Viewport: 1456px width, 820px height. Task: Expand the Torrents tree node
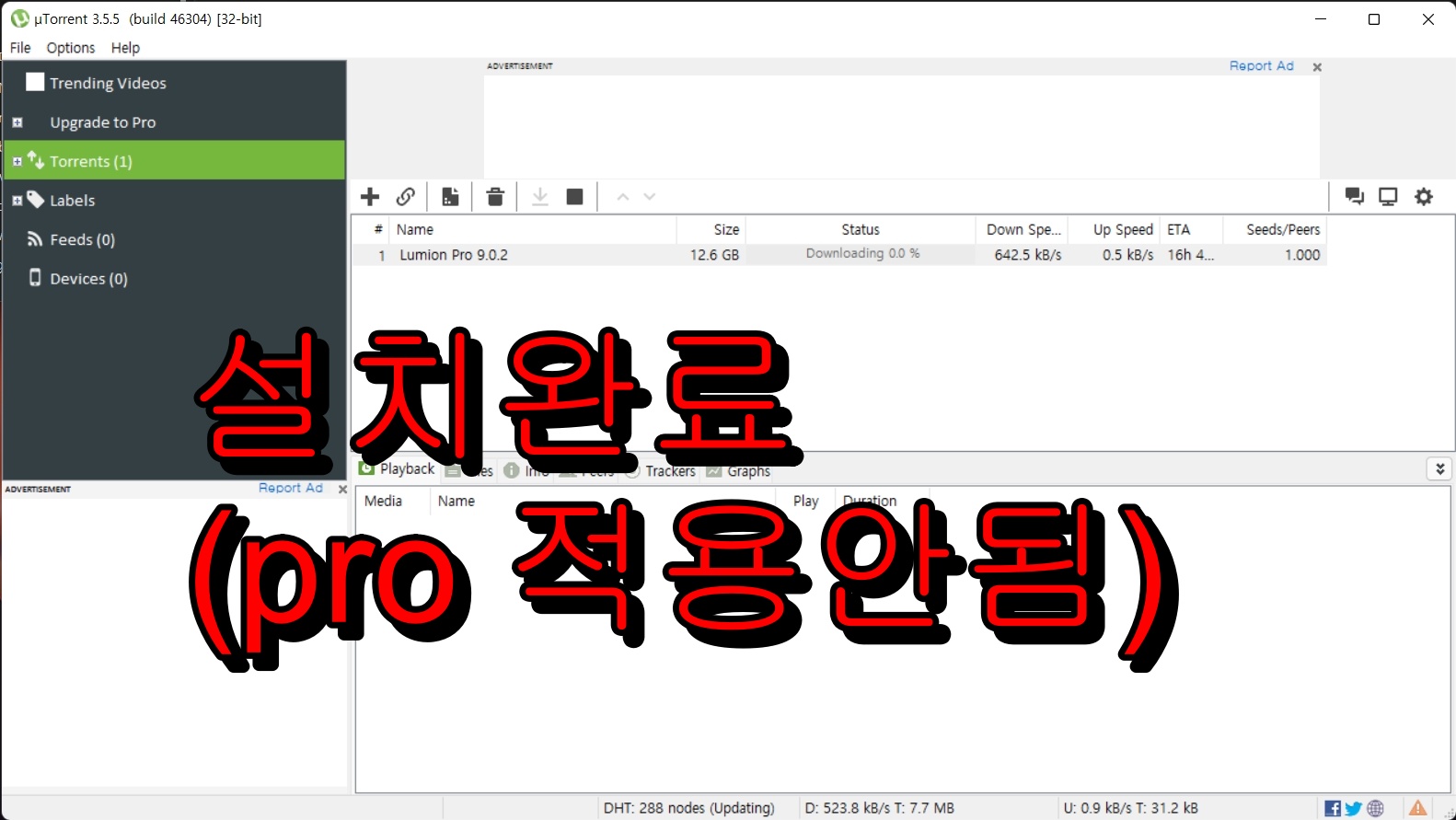point(17,162)
